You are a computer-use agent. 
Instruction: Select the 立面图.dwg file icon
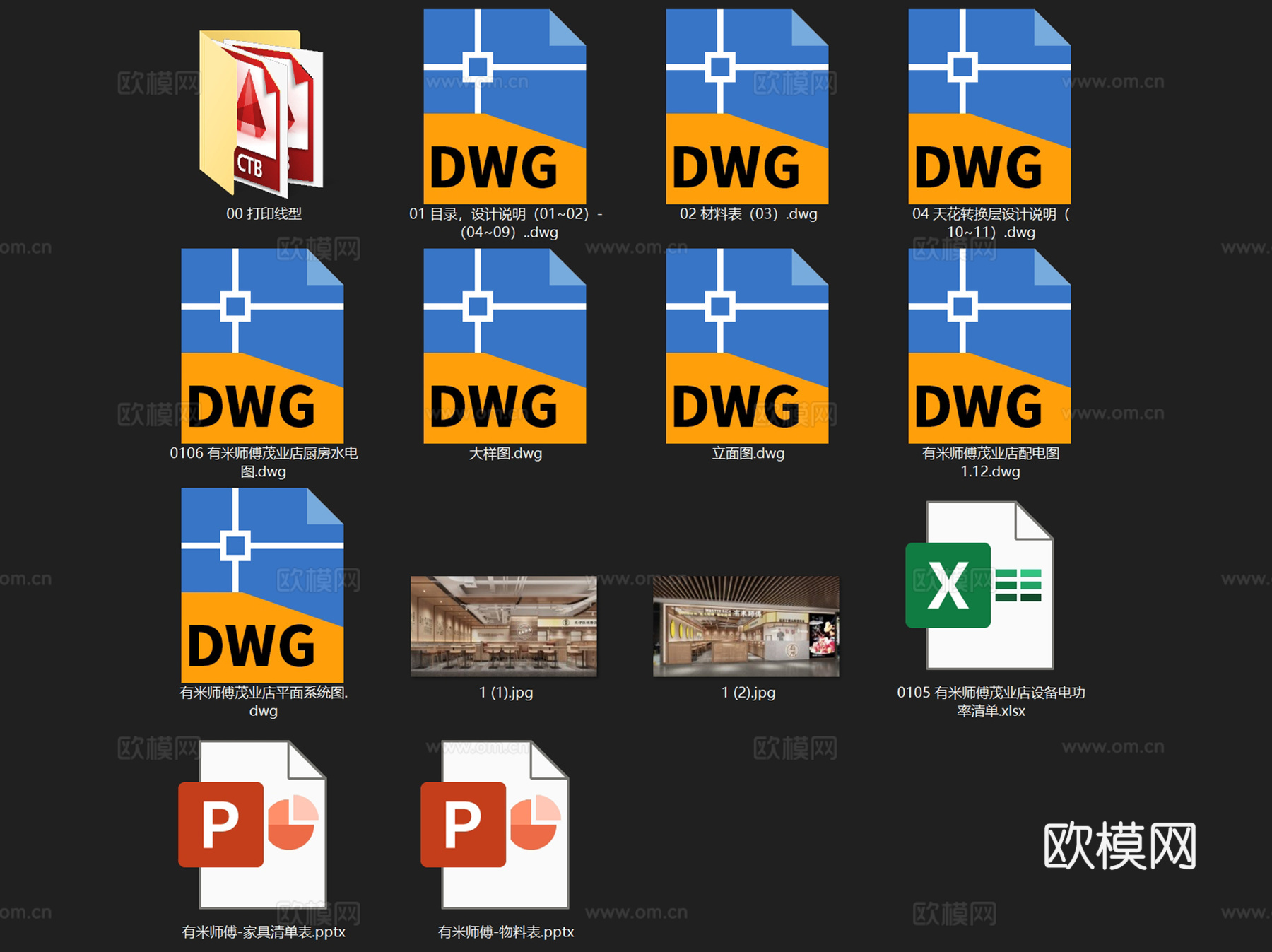747,346
